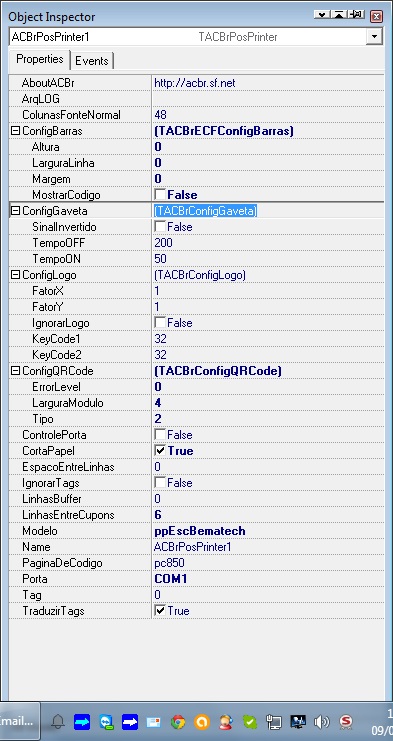Viewport: 393px width, 741px height.
Task: Click the Email taskbar button
Action: (19, 721)
